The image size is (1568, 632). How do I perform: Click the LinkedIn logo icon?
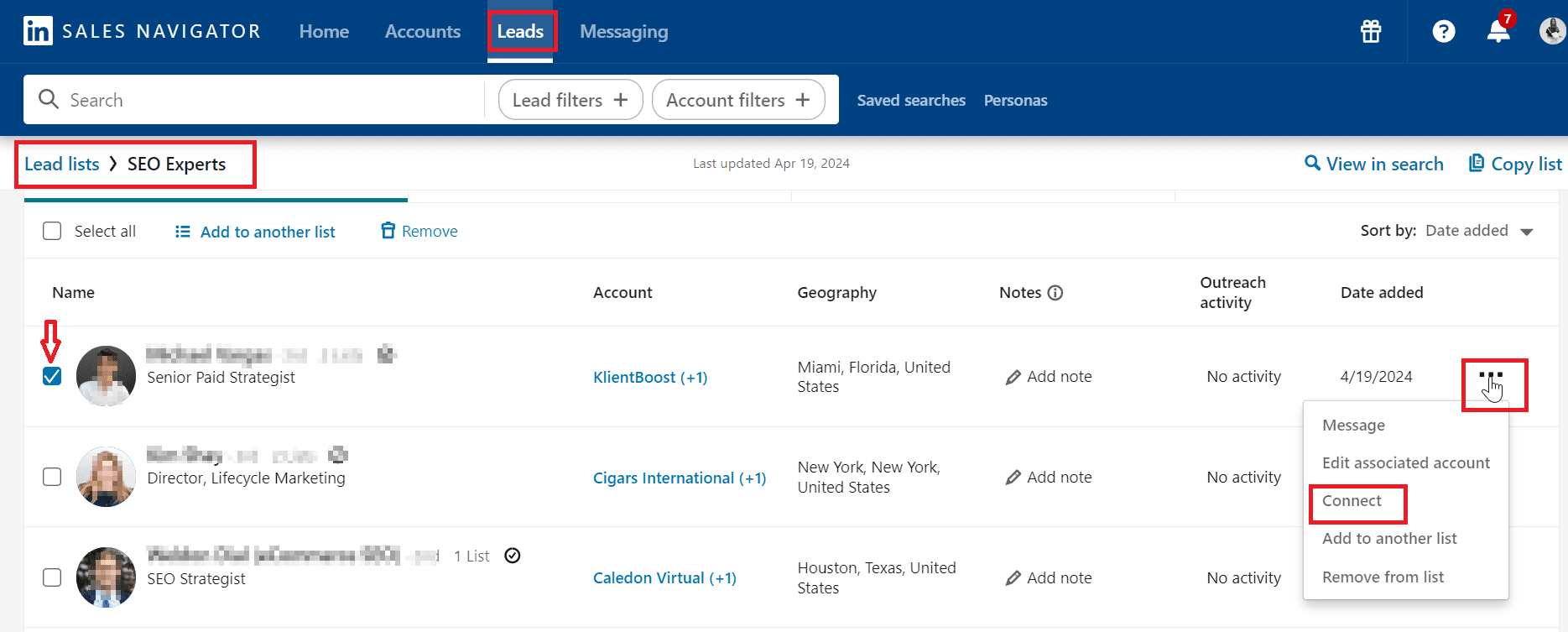38,31
